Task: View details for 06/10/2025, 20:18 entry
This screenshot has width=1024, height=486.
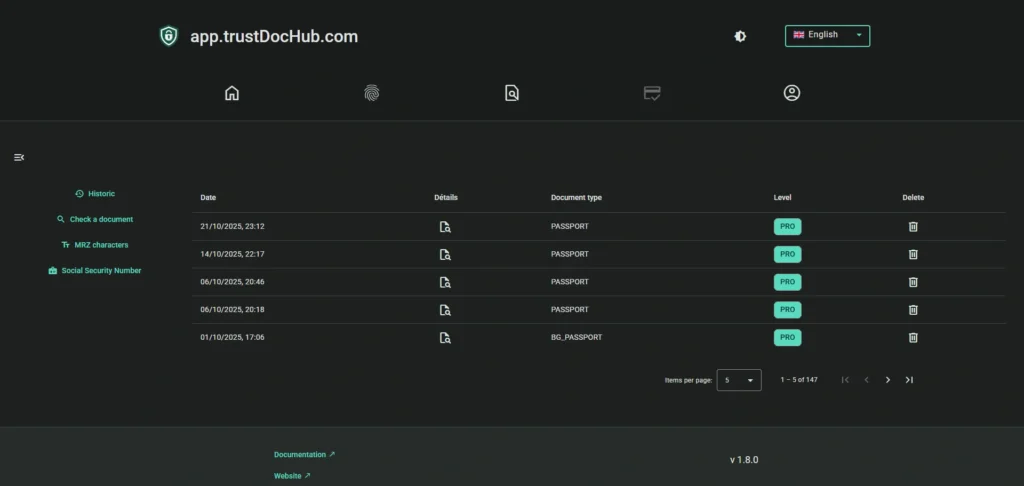Action: [x=445, y=310]
